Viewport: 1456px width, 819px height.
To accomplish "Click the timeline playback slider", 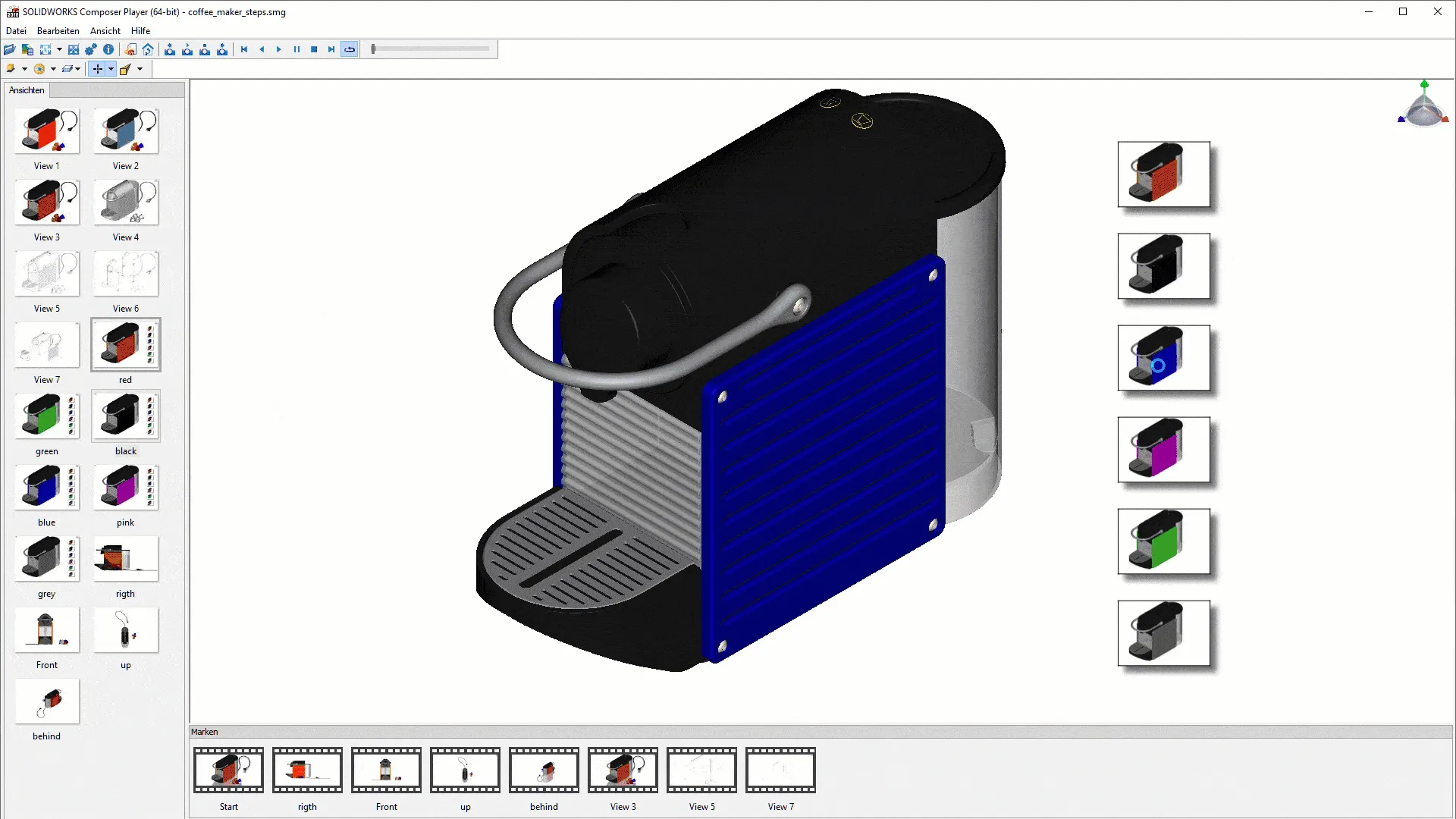I will (x=430, y=49).
